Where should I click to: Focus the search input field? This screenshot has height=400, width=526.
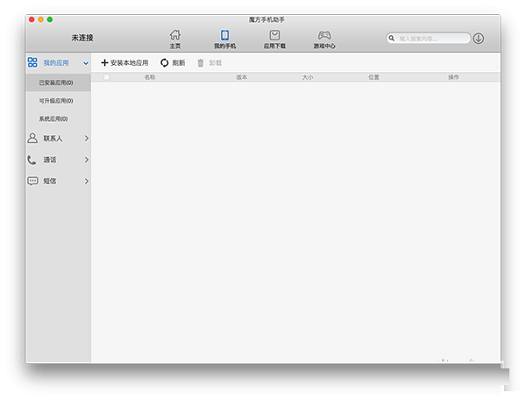tap(428, 38)
